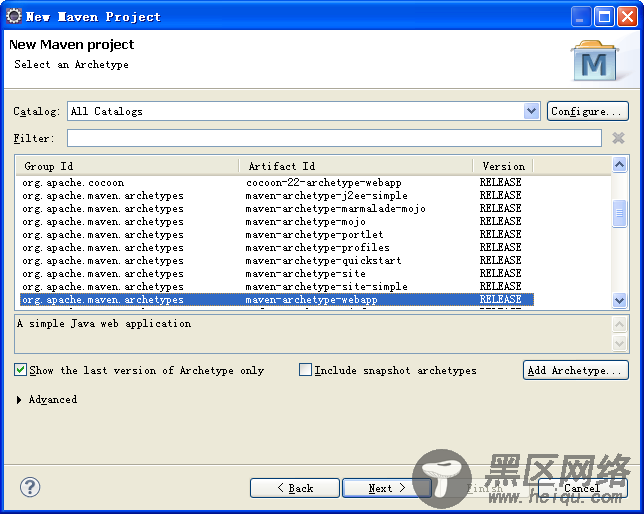Sort by Group Id column header
Viewport: 644px width, 514px height.
(x=127, y=166)
